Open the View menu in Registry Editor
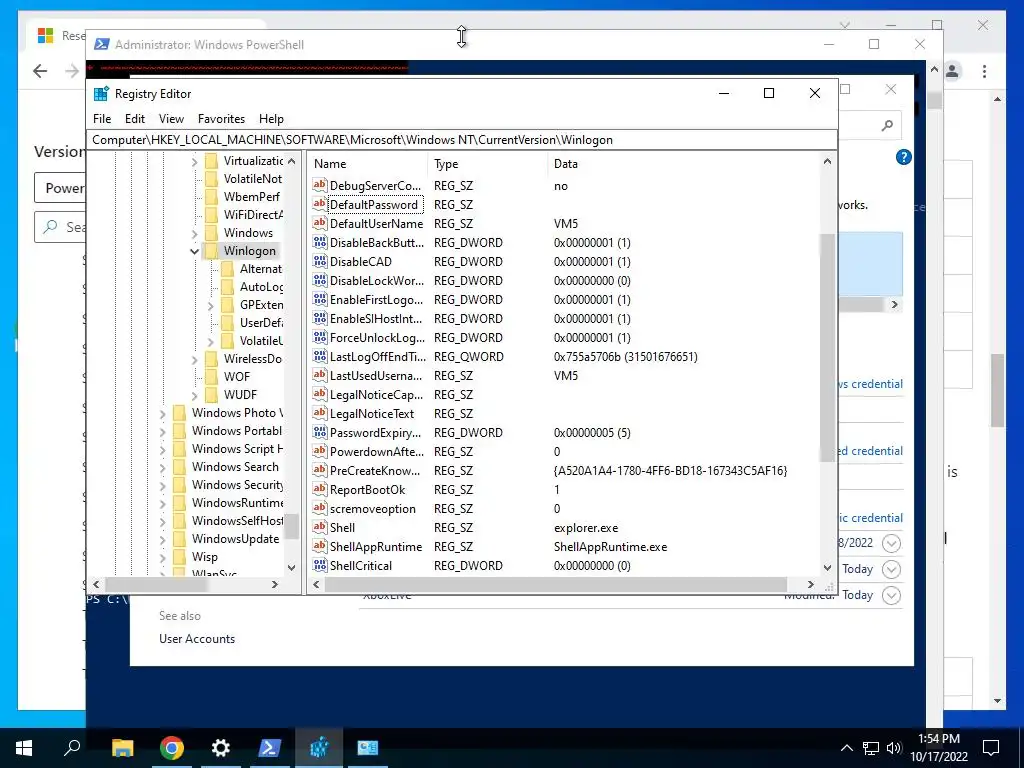The height and width of the screenshot is (768, 1024). [x=171, y=119]
